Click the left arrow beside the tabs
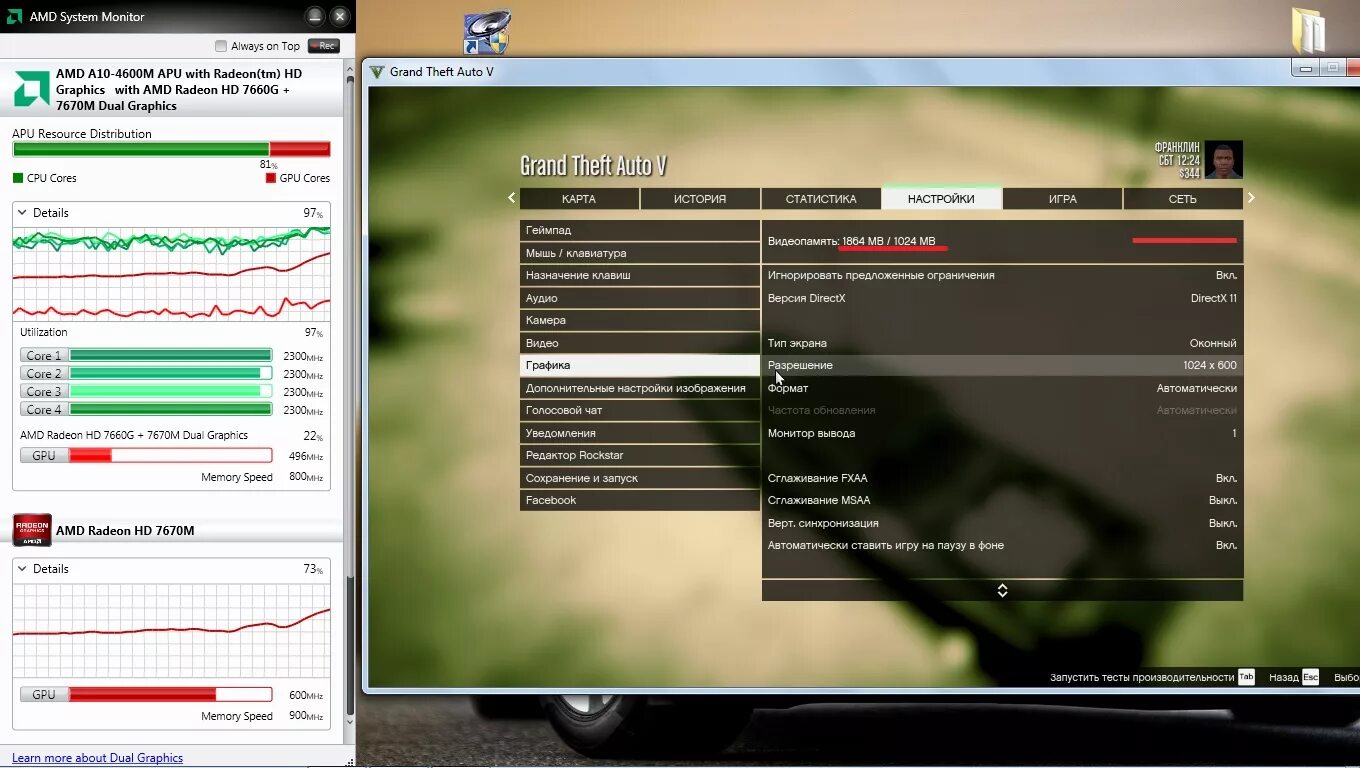Viewport: 1360px width, 768px height. tap(511, 198)
